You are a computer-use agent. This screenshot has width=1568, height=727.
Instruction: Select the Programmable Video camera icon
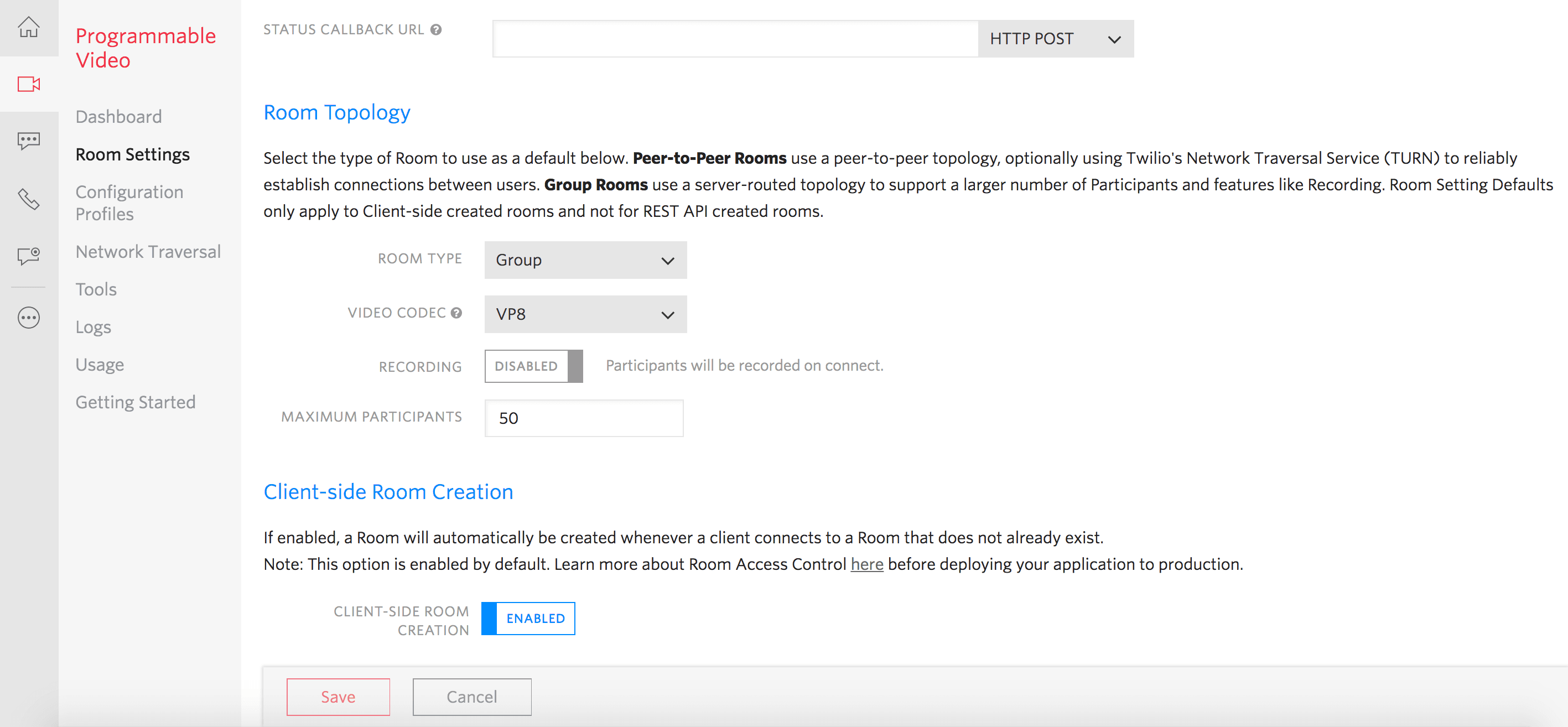click(x=29, y=84)
